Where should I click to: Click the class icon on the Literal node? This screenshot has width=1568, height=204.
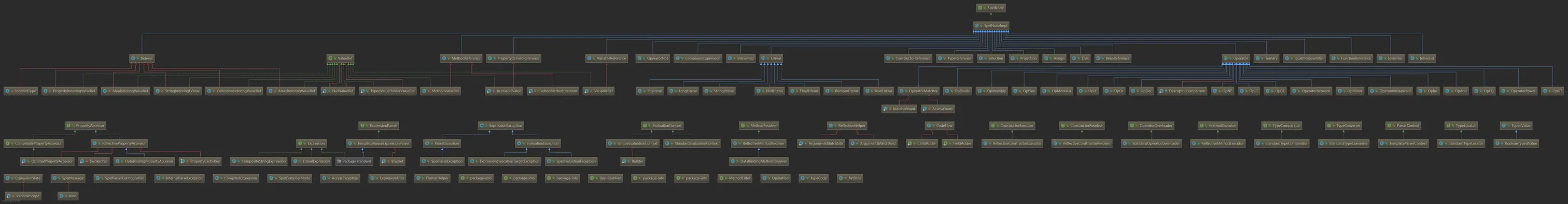tap(764, 59)
